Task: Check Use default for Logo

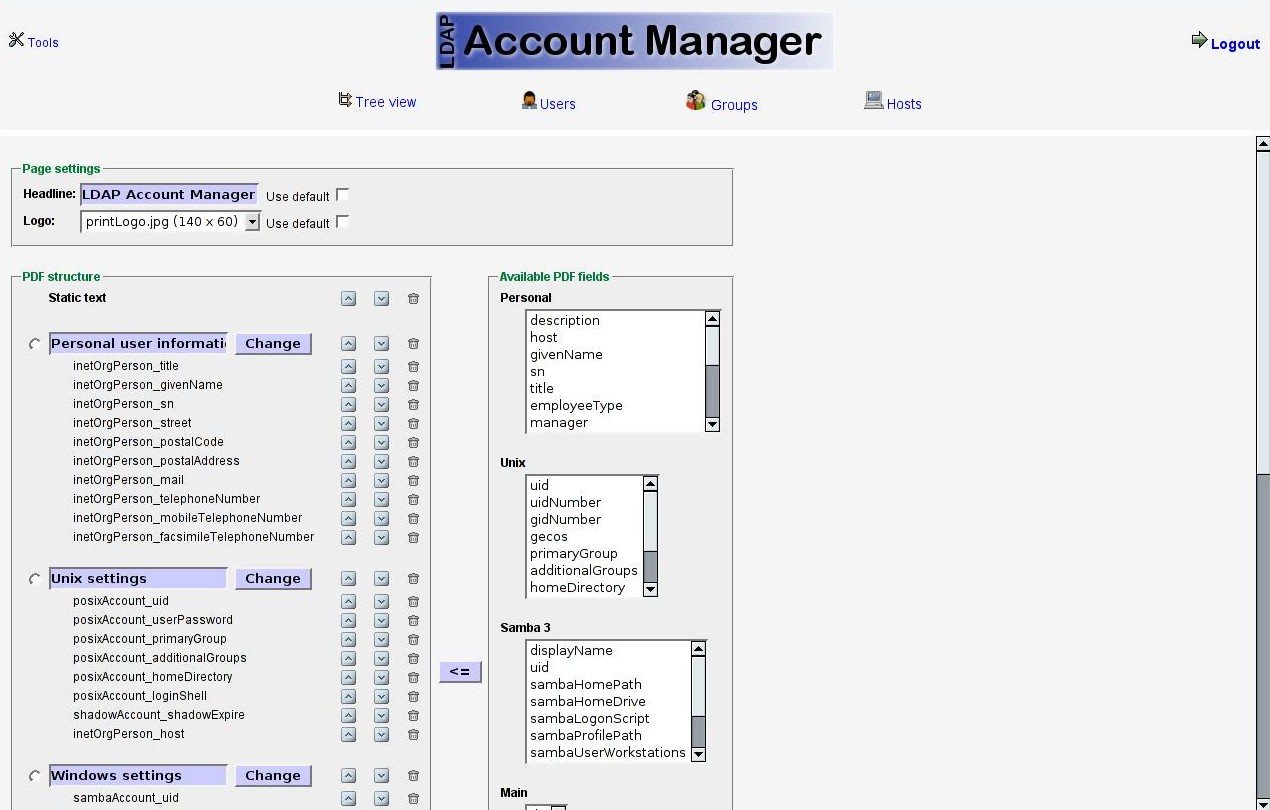Action: click(342, 222)
